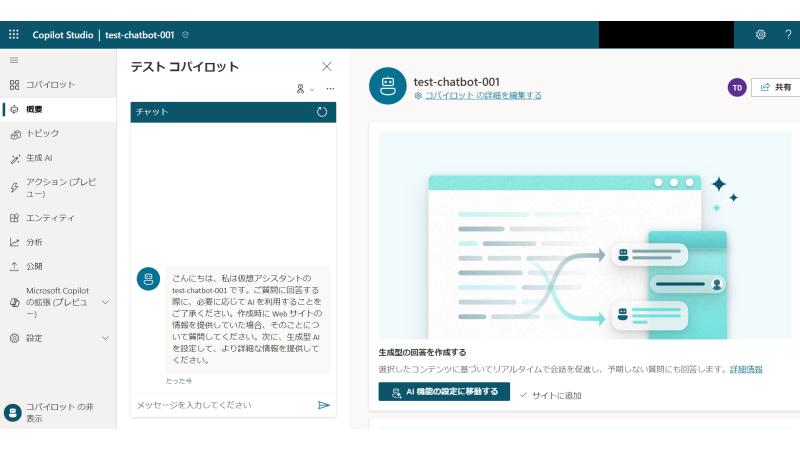Focus the メッセージを入力してください input
800x450 pixels.
[x=222, y=405]
